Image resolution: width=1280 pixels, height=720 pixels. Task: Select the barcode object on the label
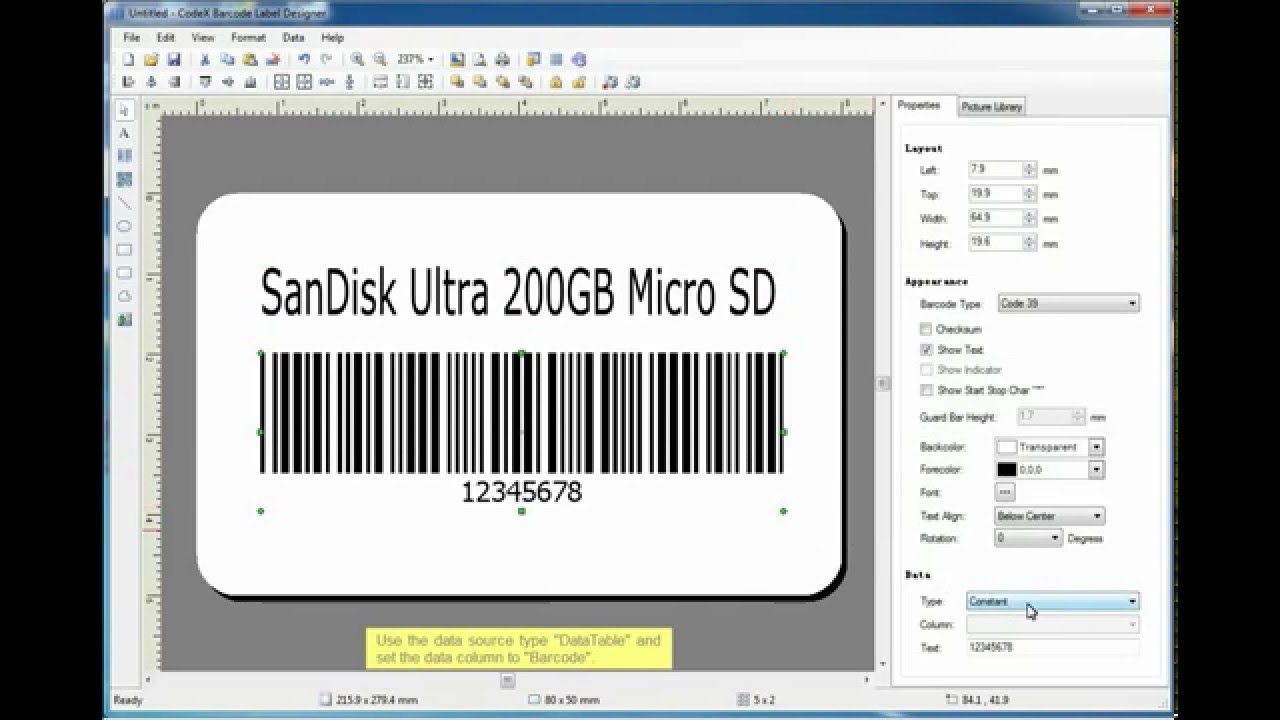click(x=522, y=432)
